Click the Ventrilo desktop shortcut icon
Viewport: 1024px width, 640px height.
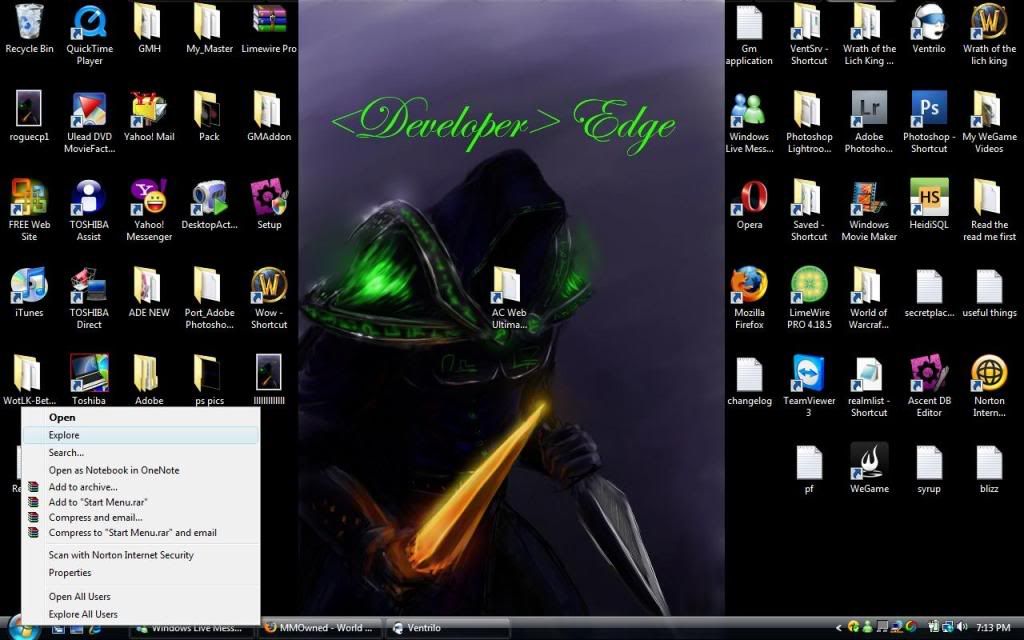coord(929,22)
